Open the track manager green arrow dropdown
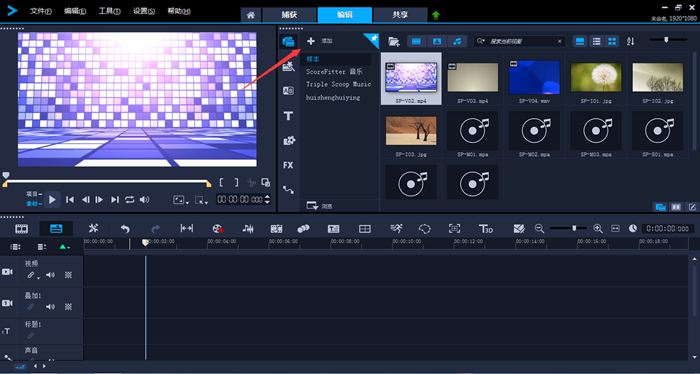Viewport: 700px width, 374px height. [x=65, y=247]
